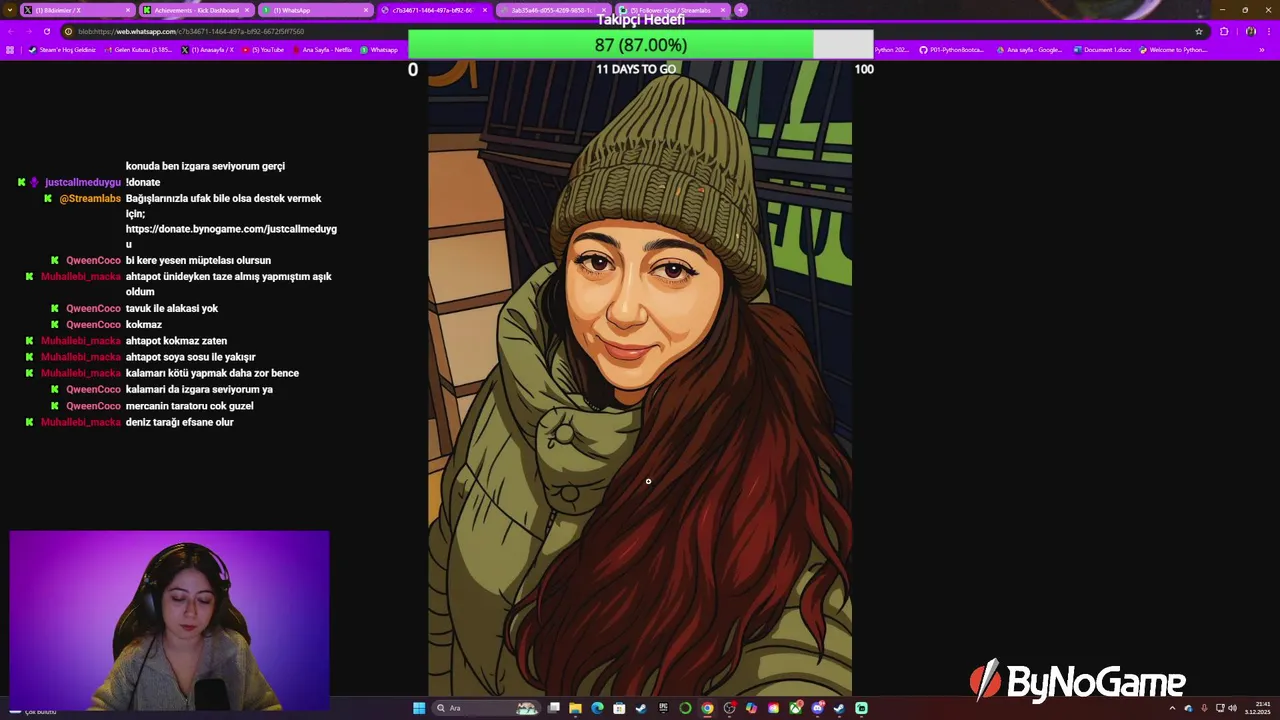Click the follower goal progress bar

641,45
